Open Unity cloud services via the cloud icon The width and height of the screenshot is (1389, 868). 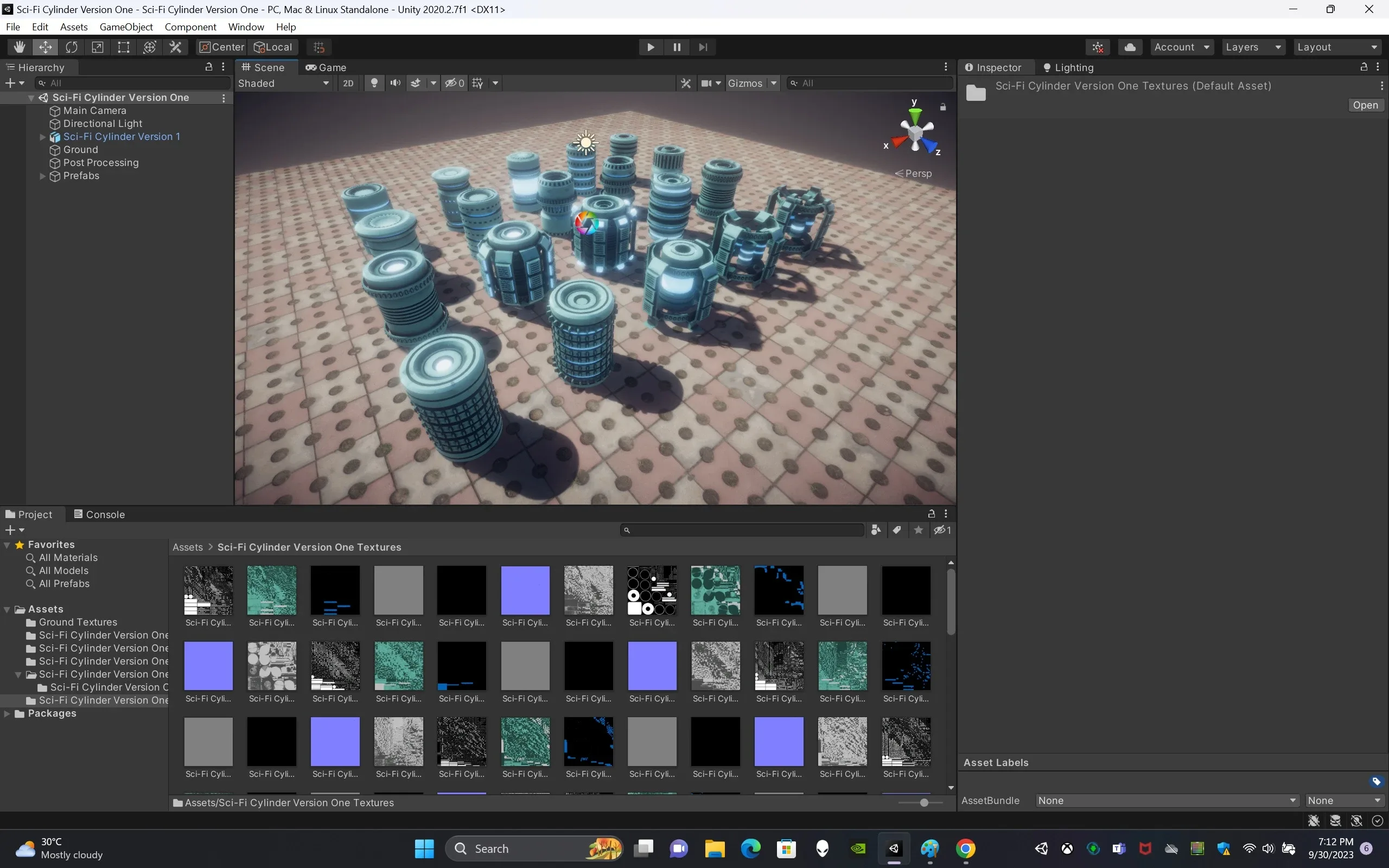tap(1130, 47)
